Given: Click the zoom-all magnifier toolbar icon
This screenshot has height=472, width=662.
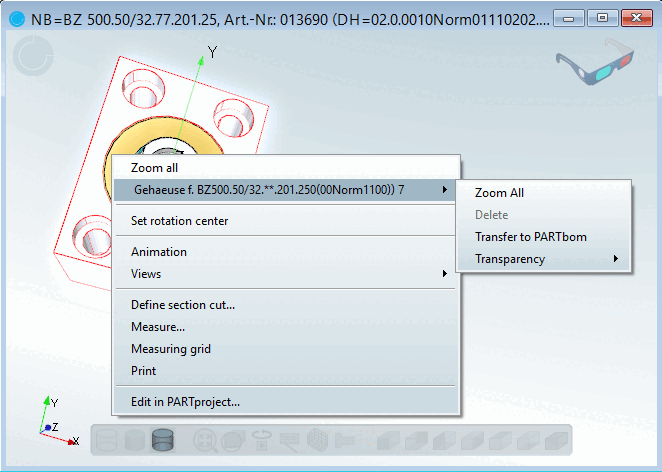Looking at the screenshot, I should [205, 440].
